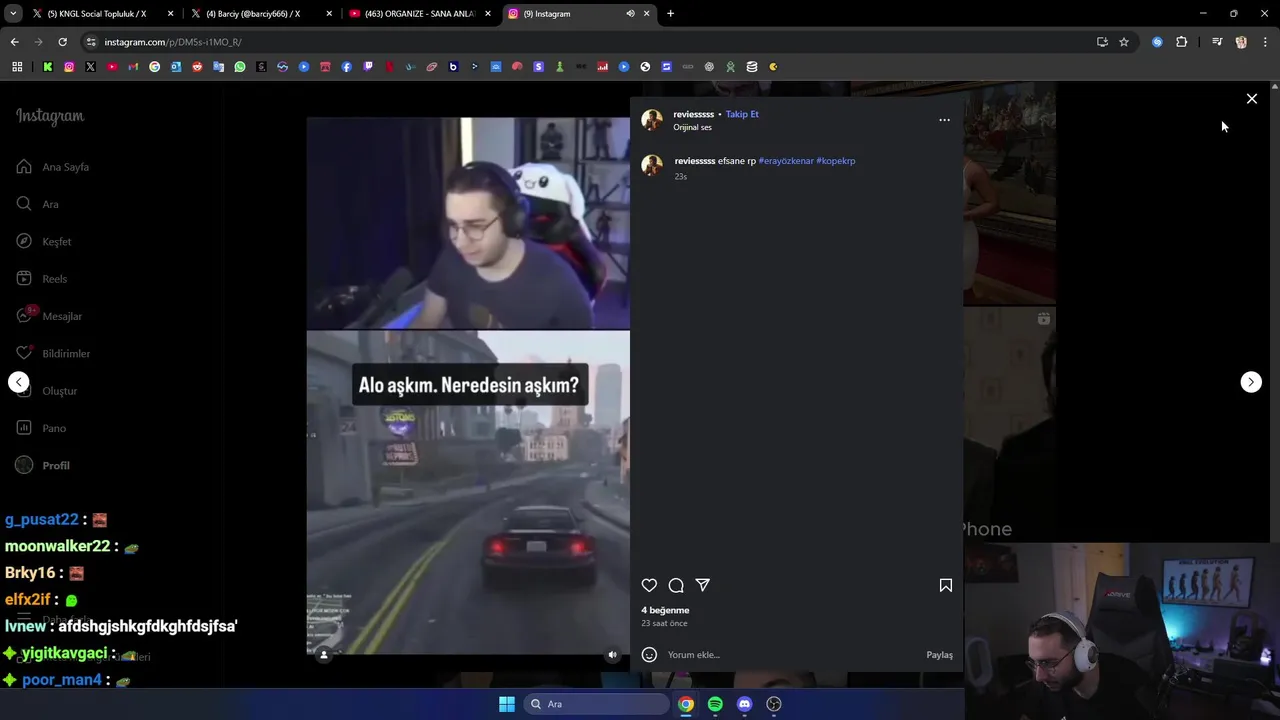Click browser back button

click(14, 42)
